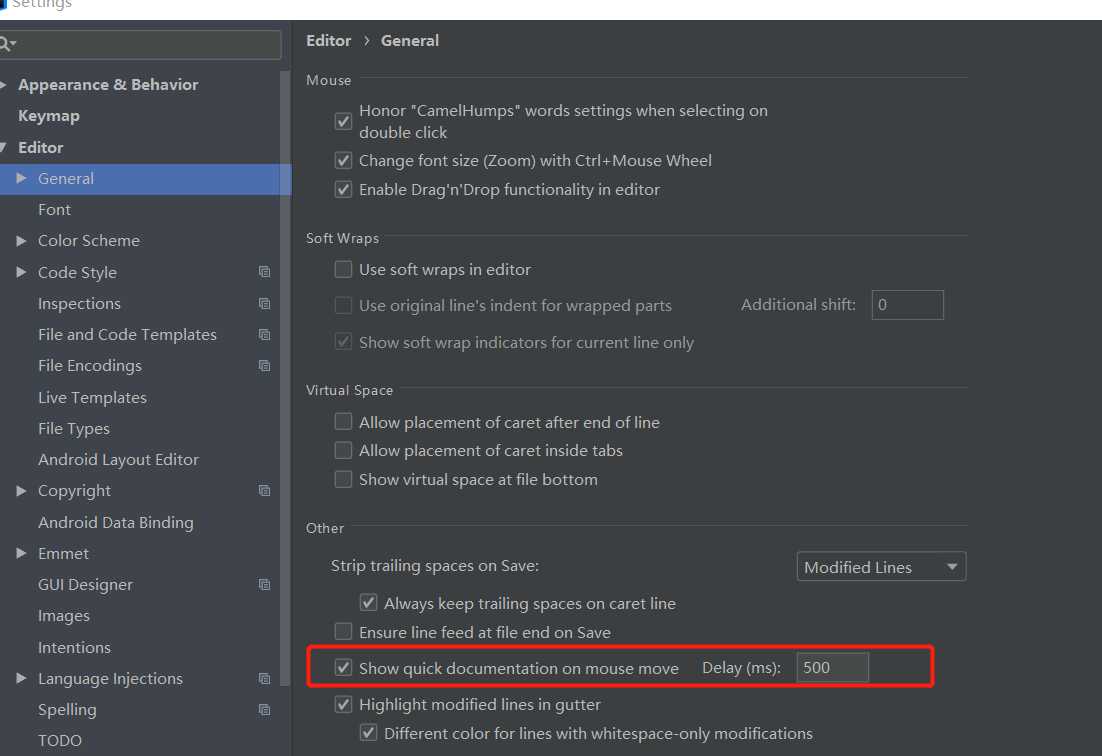Click the project-scope icon beside Inspections

click(x=264, y=303)
